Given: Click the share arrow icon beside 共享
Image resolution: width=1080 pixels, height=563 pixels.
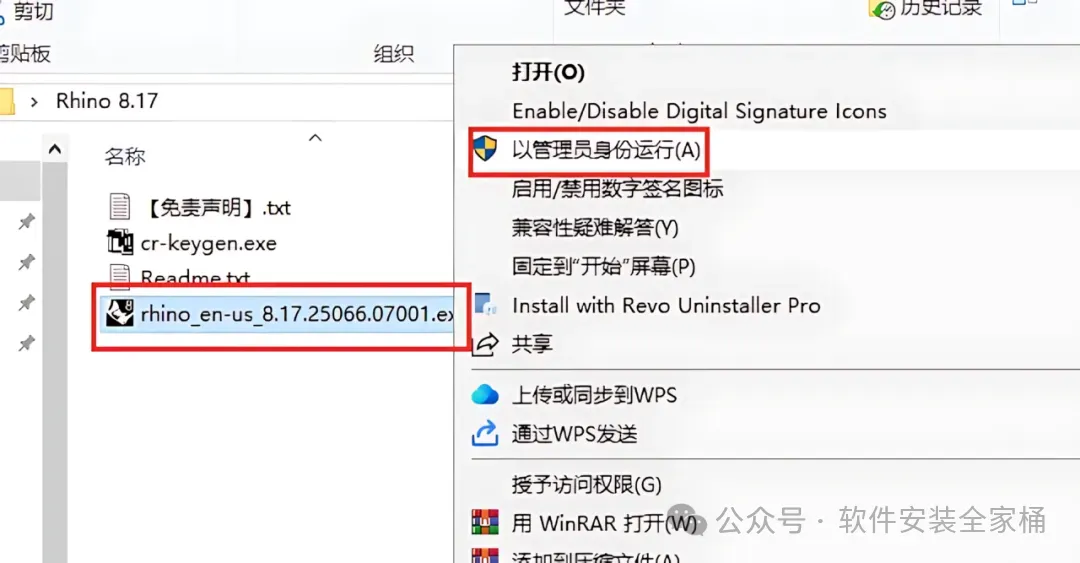Looking at the screenshot, I should click(x=485, y=344).
